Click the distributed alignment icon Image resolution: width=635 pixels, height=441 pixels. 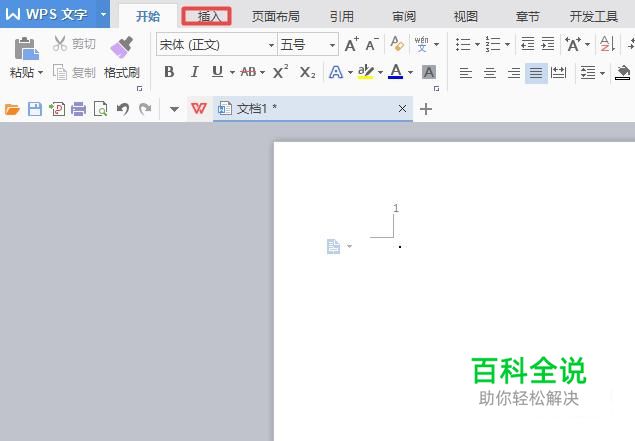coord(558,73)
